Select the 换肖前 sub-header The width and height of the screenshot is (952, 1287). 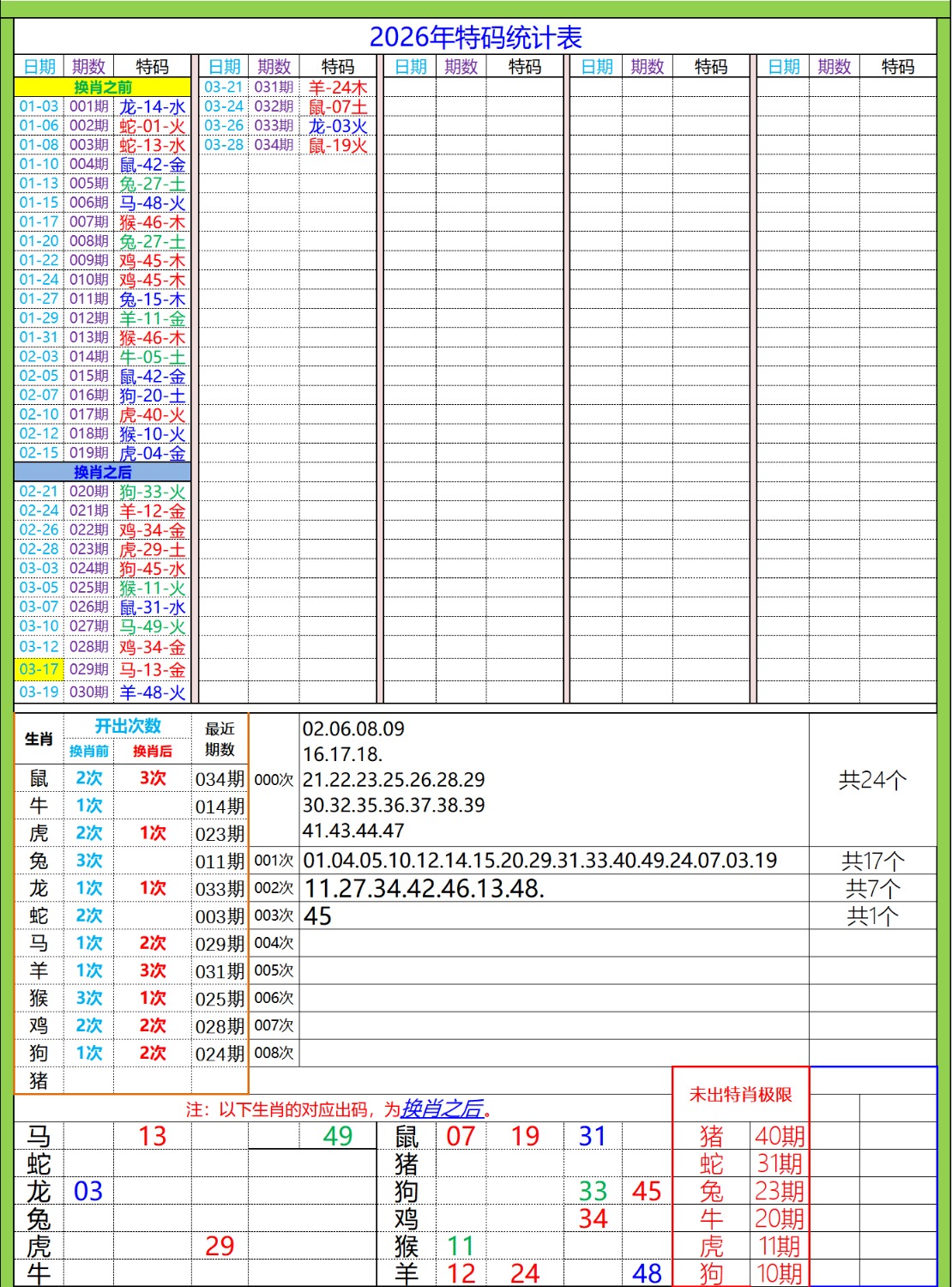point(89,752)
